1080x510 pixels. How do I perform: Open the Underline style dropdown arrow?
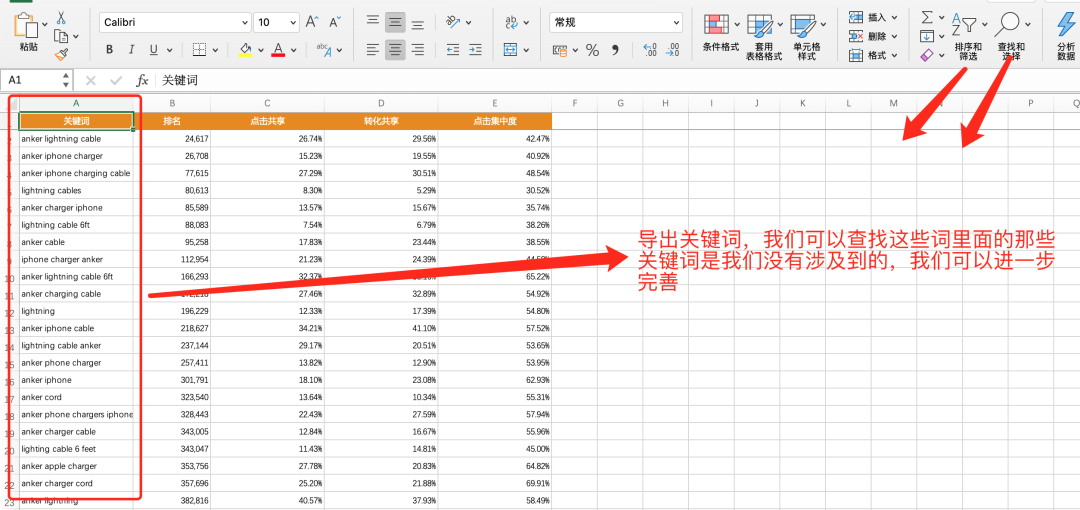point(169,50)
